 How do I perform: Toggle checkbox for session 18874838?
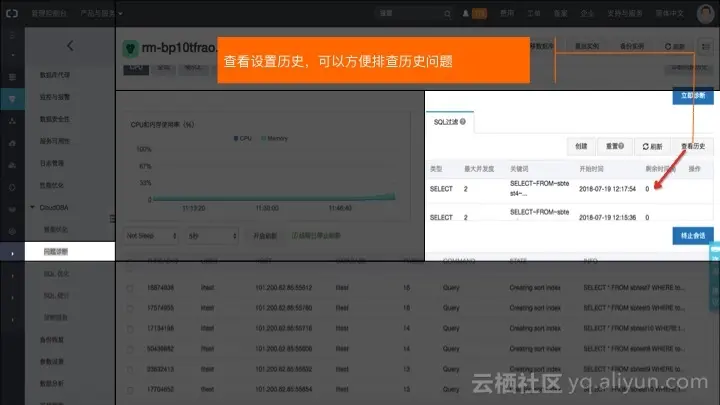click(130, 288)
